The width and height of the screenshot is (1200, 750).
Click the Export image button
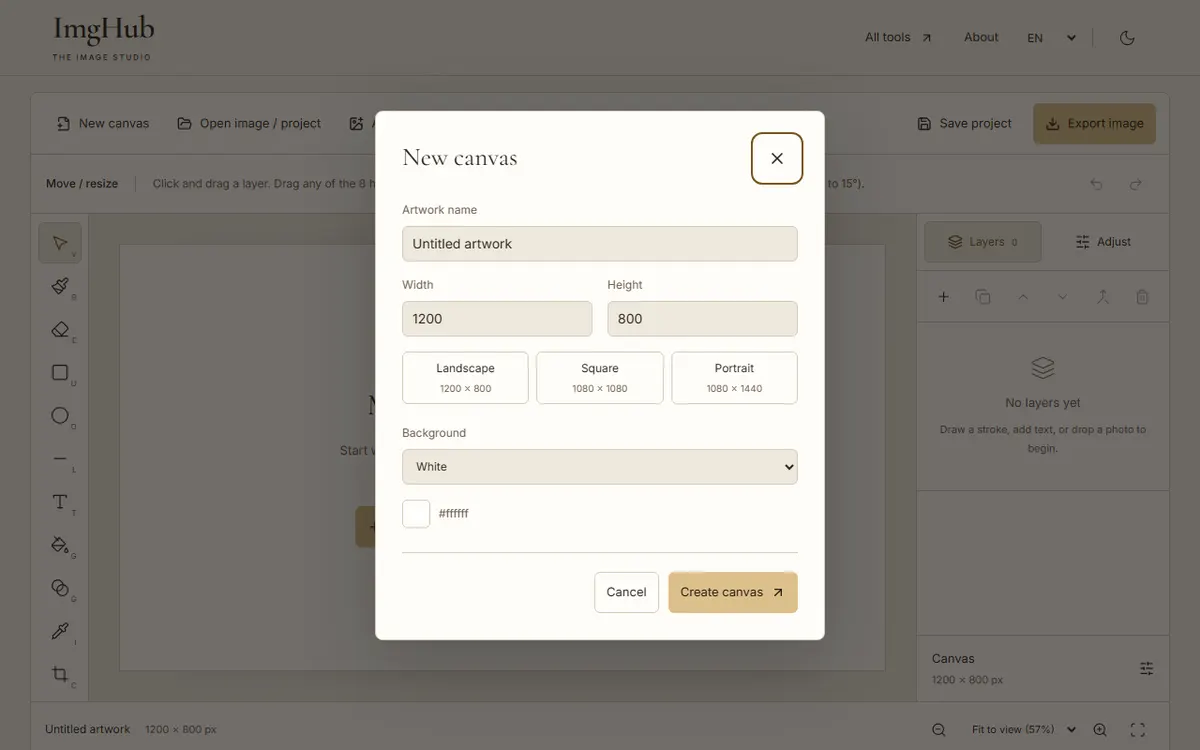[x=1094, y=123]
